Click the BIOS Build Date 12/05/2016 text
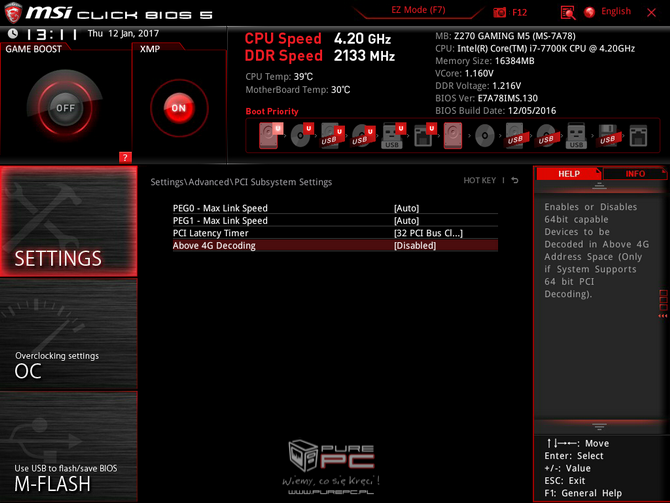The image size is (670, 503). (495, 111)
